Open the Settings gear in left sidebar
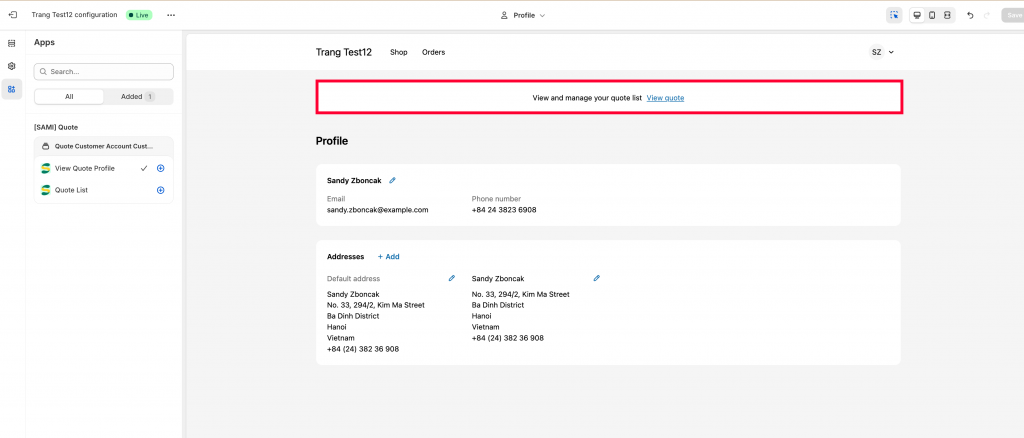The height and width of the screenshot is (438, 1024). 11,66
